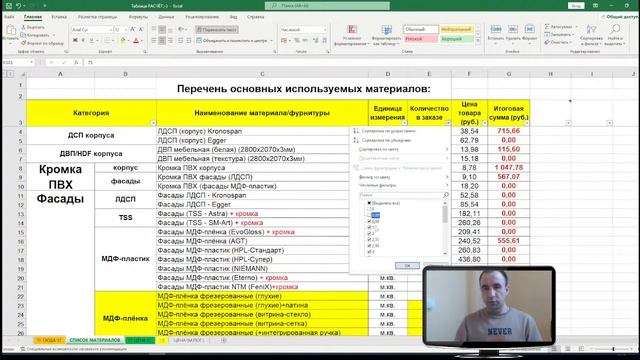
Task: Click the align left icon
Action: (154, 40)
